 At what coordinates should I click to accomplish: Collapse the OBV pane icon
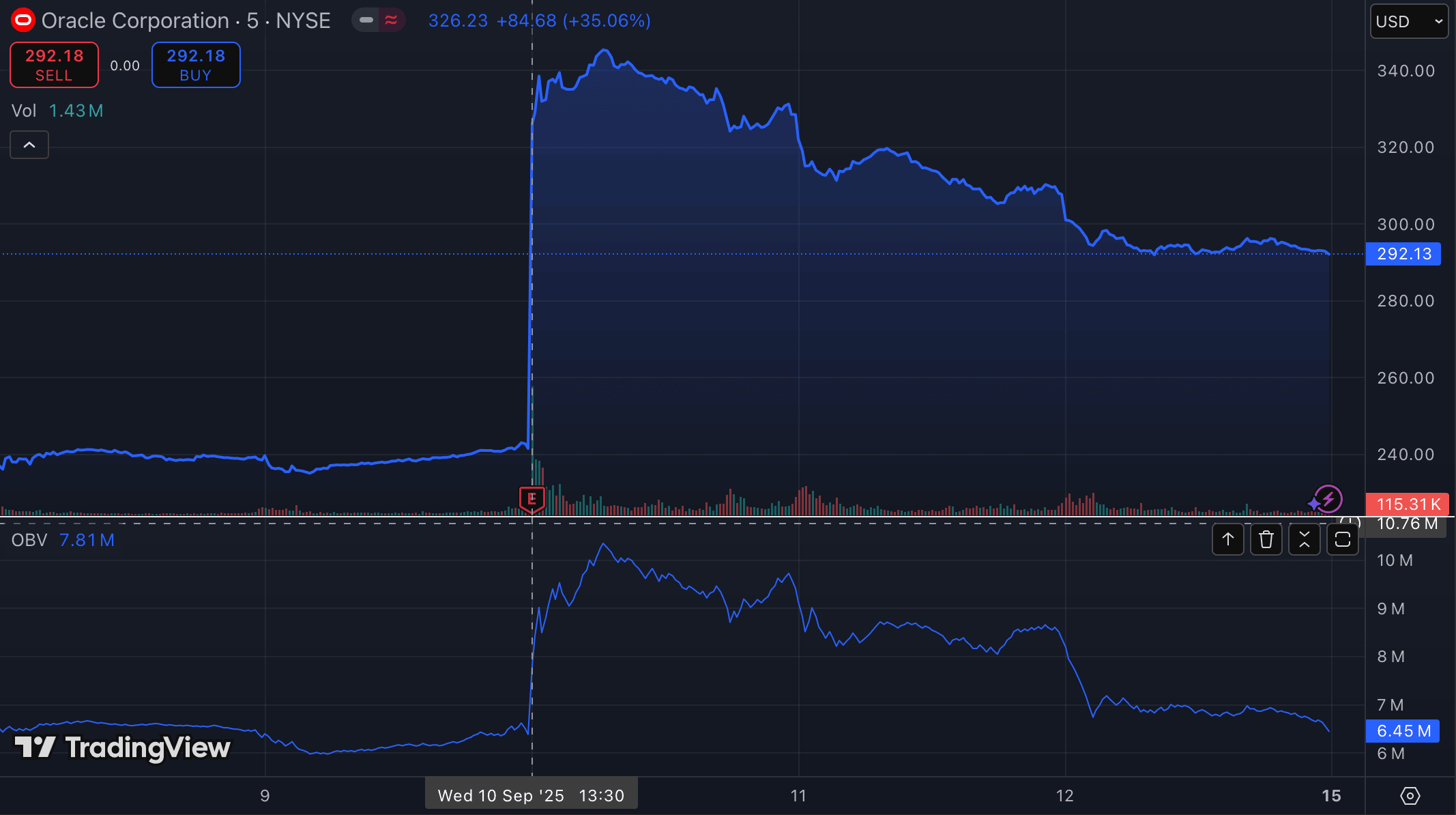click(1305, 539)
